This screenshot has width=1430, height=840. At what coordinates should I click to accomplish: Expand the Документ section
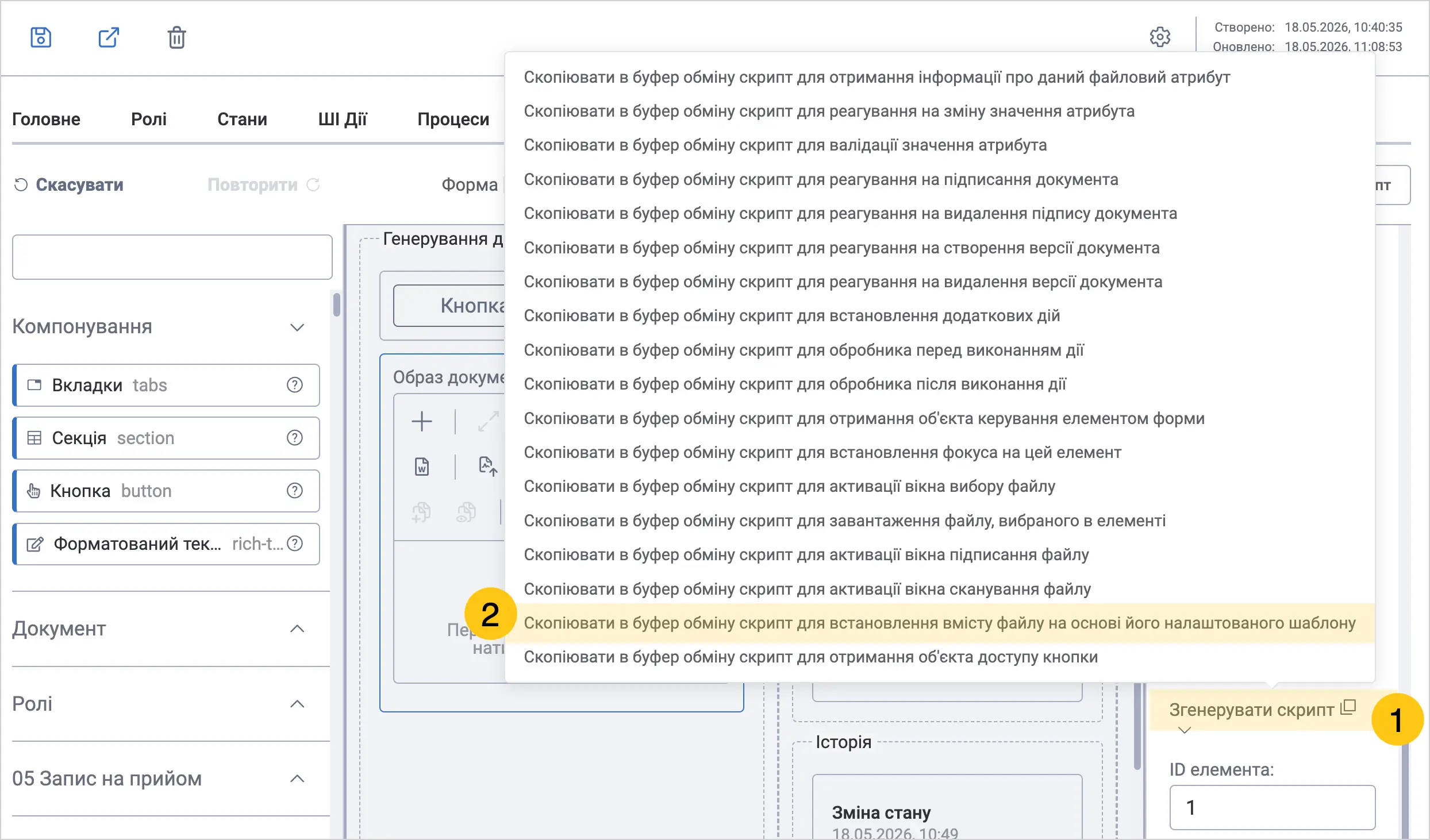coord(297,629)
